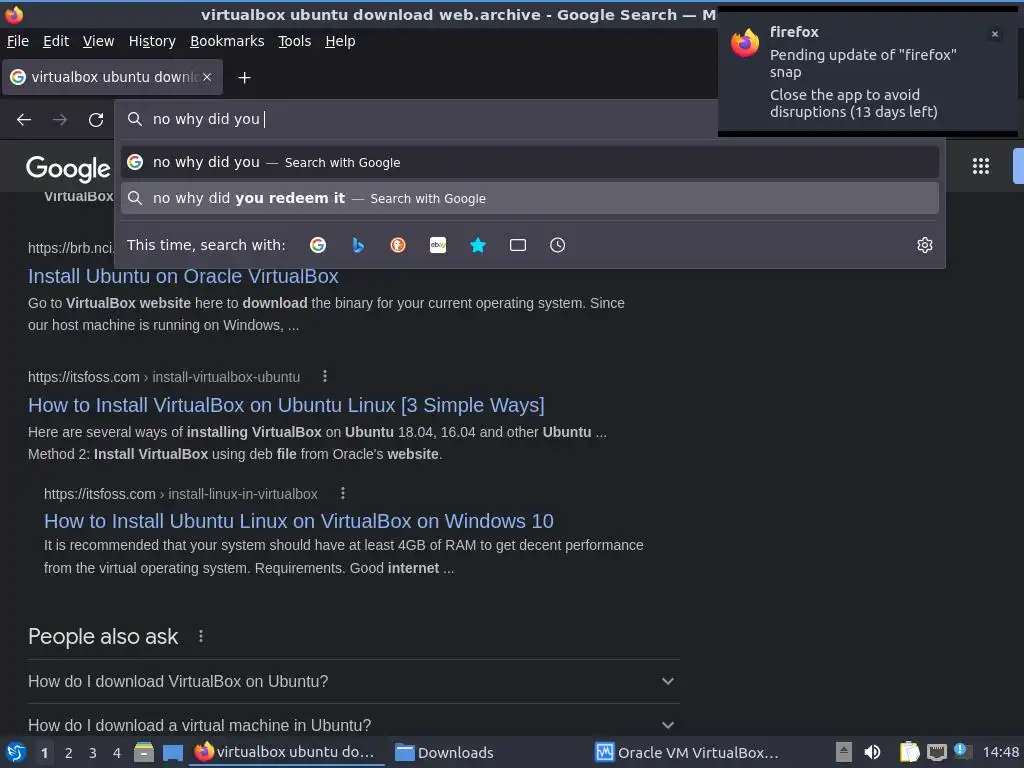Search open tabs with the tab icon
The width and height of the screenshot is (1024, 768).
518,245
